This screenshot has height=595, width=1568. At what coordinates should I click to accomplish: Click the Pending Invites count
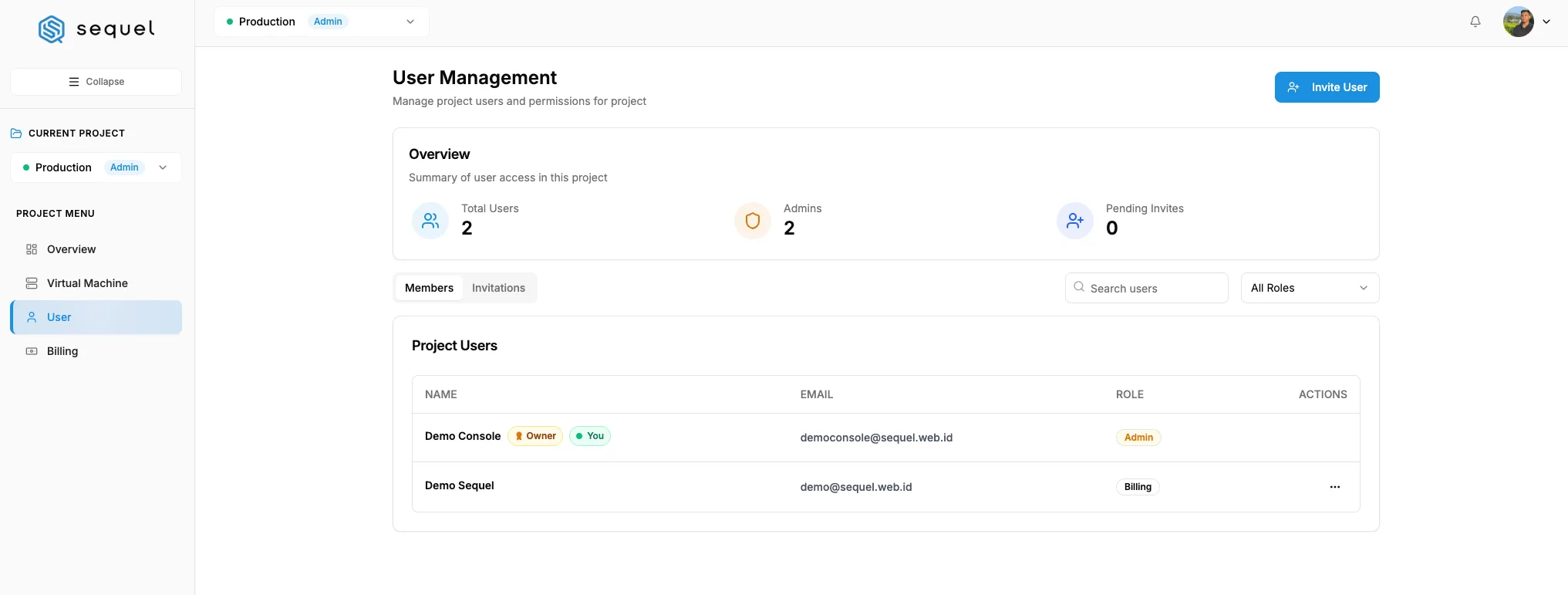(x=1112, y=228)
